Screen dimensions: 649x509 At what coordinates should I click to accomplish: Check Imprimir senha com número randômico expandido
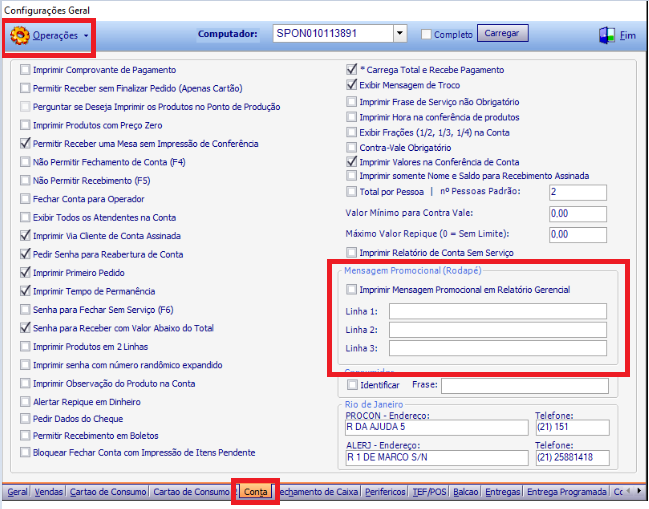tap(25, 365)
